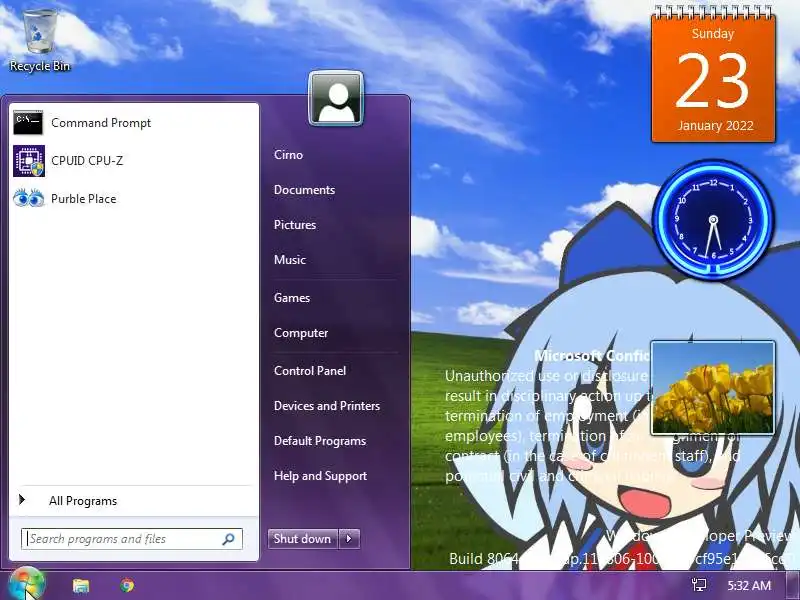Screen dimensions: 800x600
Task: Click the Purble Place eyes icon
Action: [29, 198]
